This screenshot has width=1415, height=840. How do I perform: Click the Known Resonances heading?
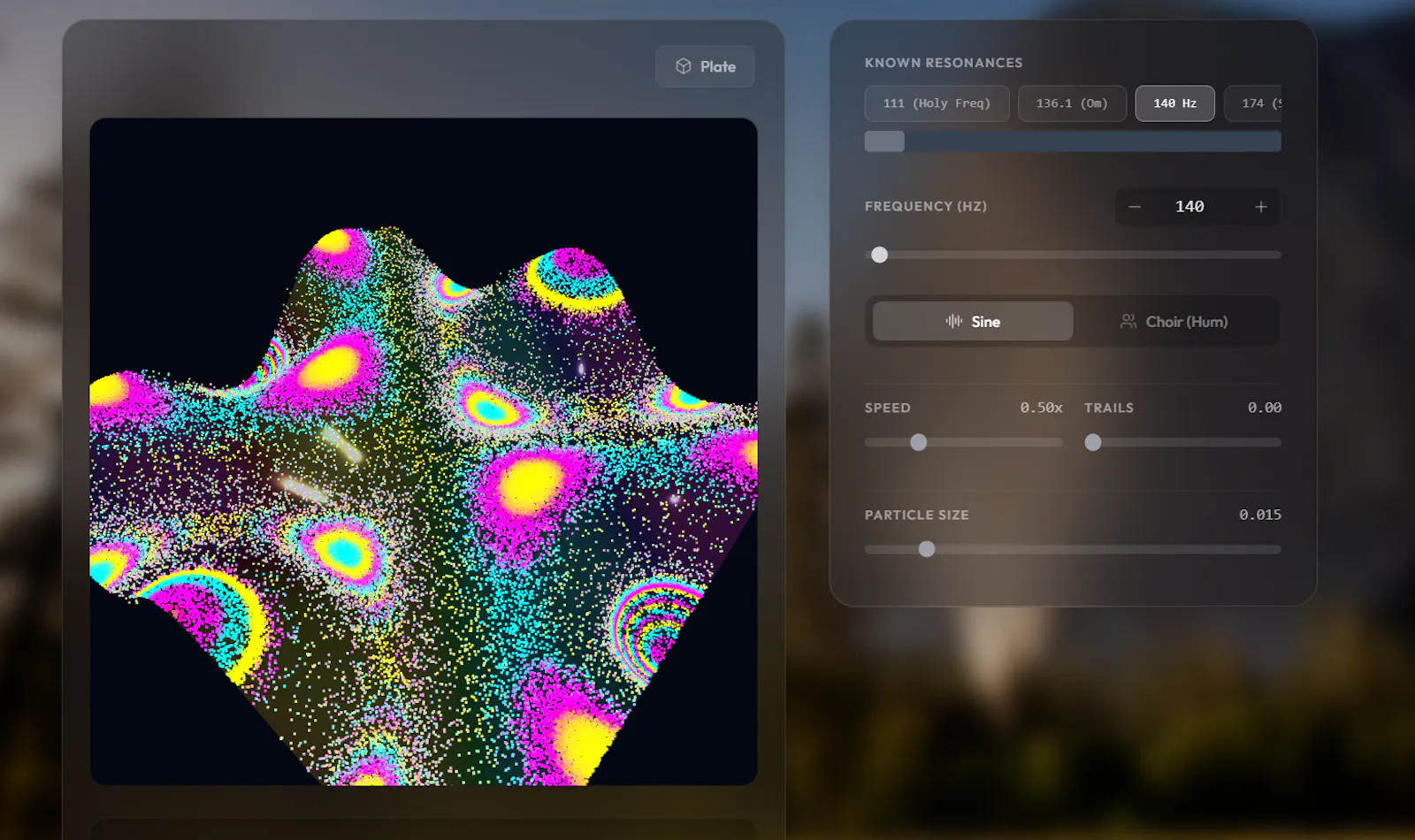[944, 63]
